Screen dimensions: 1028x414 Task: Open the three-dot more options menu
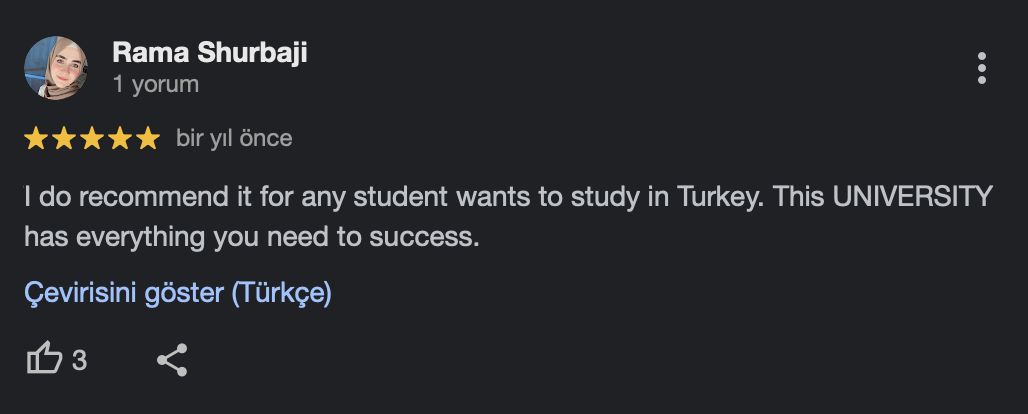pos(981,68)
